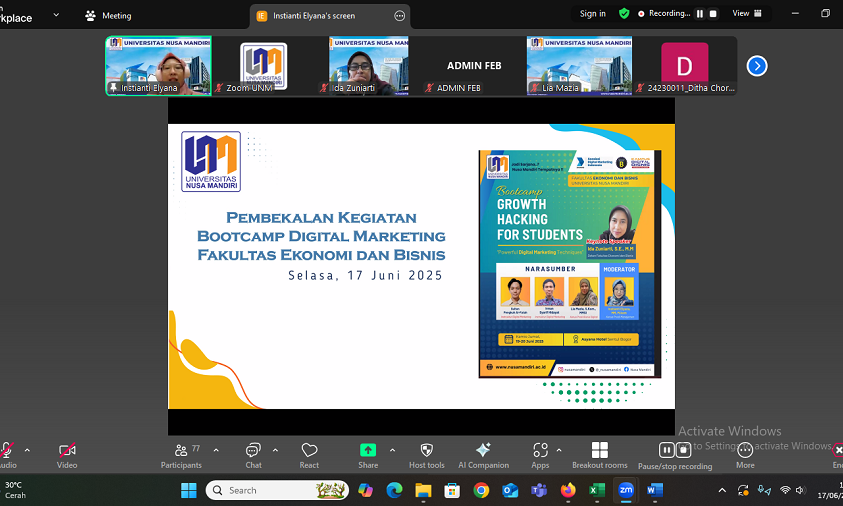
Task: Expand the Chat options caret
Action: 275,450
